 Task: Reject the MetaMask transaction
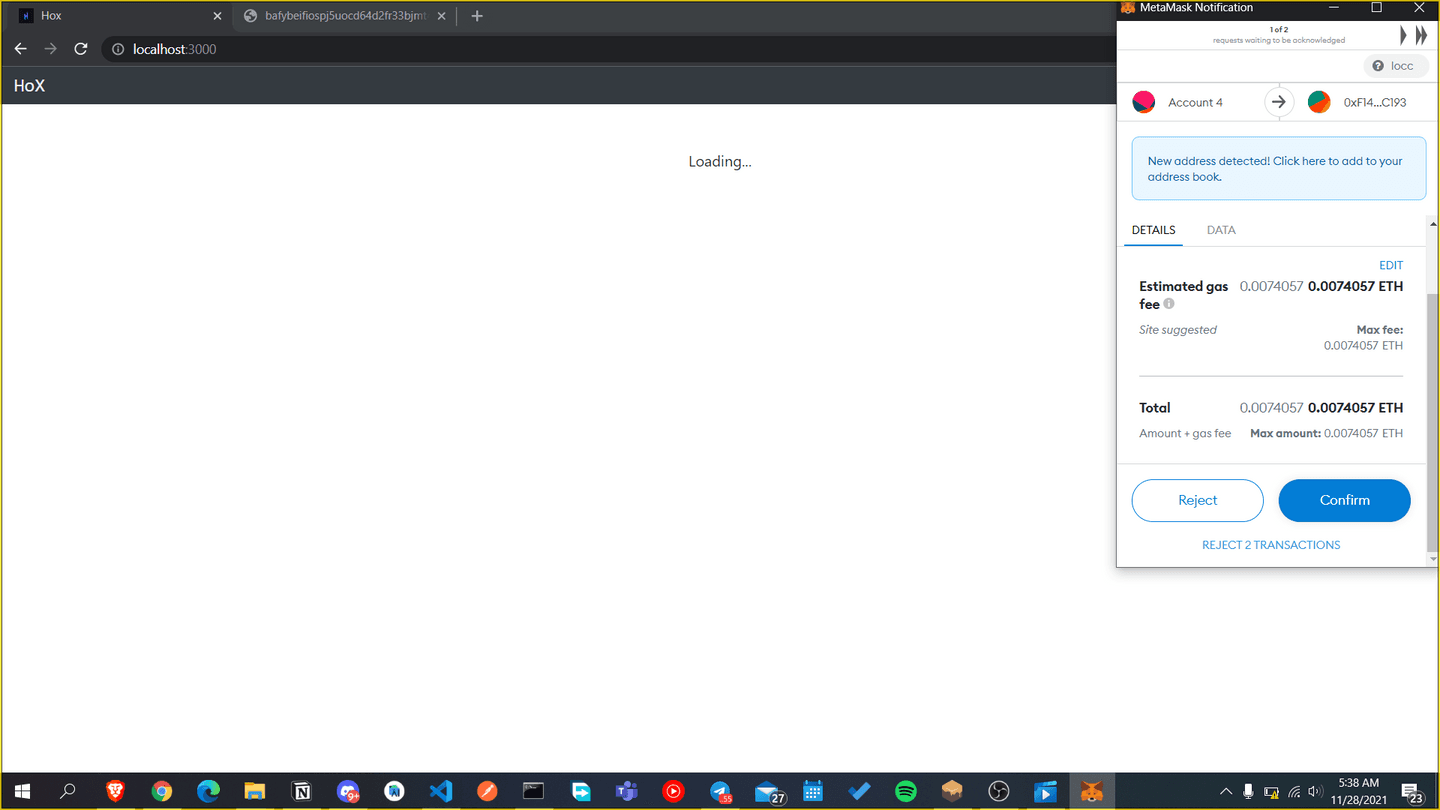(1197, 500)
